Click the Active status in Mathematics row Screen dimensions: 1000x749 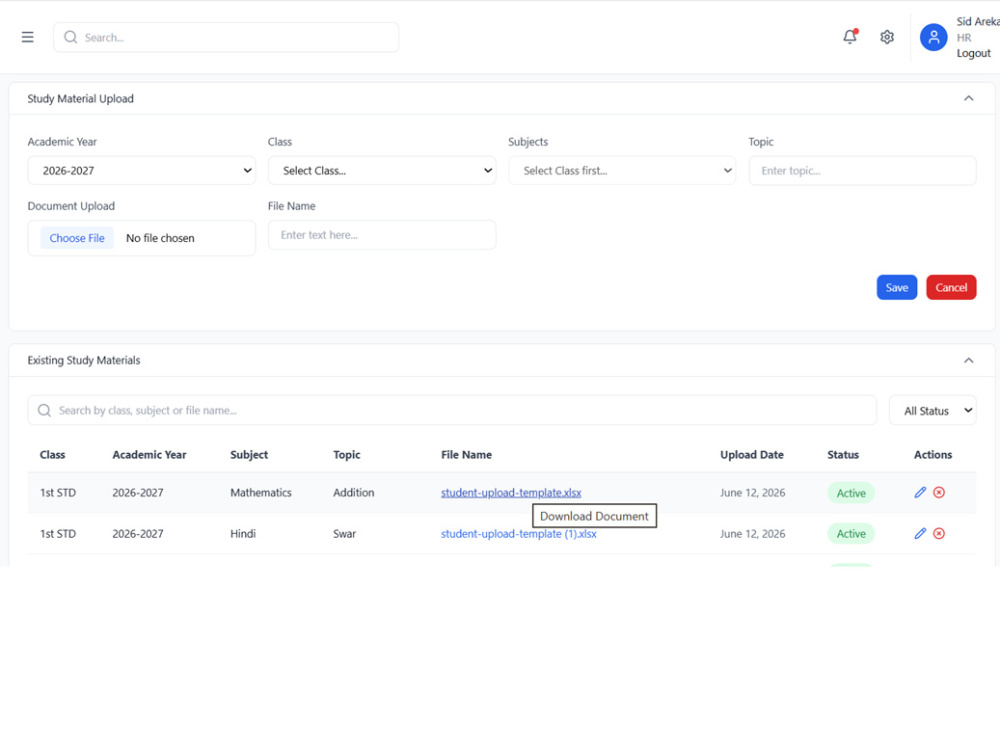(x=851, y=493)
